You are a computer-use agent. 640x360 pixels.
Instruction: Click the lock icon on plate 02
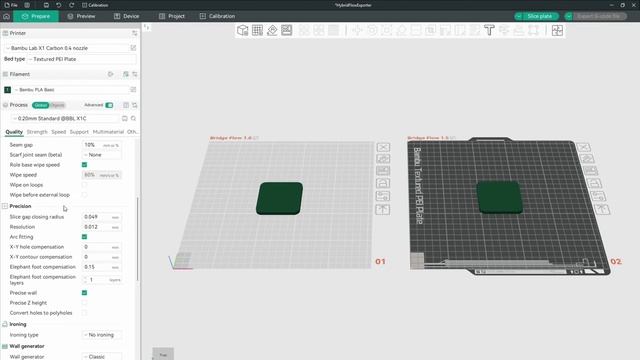coord(594,183)
